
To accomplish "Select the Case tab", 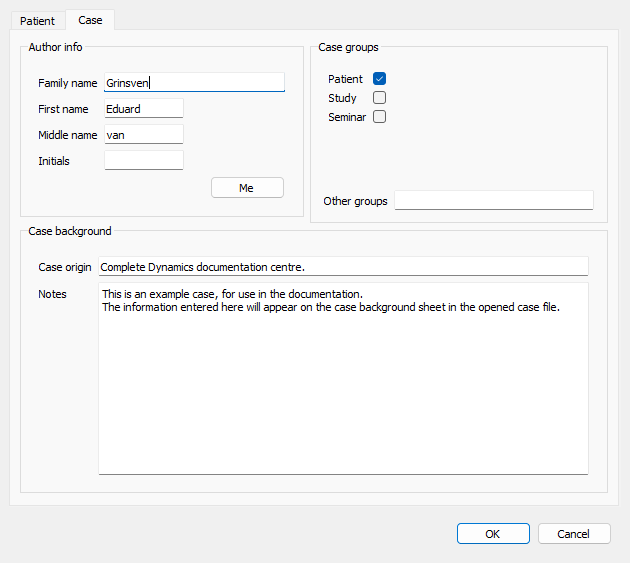I will click(90, 20).
